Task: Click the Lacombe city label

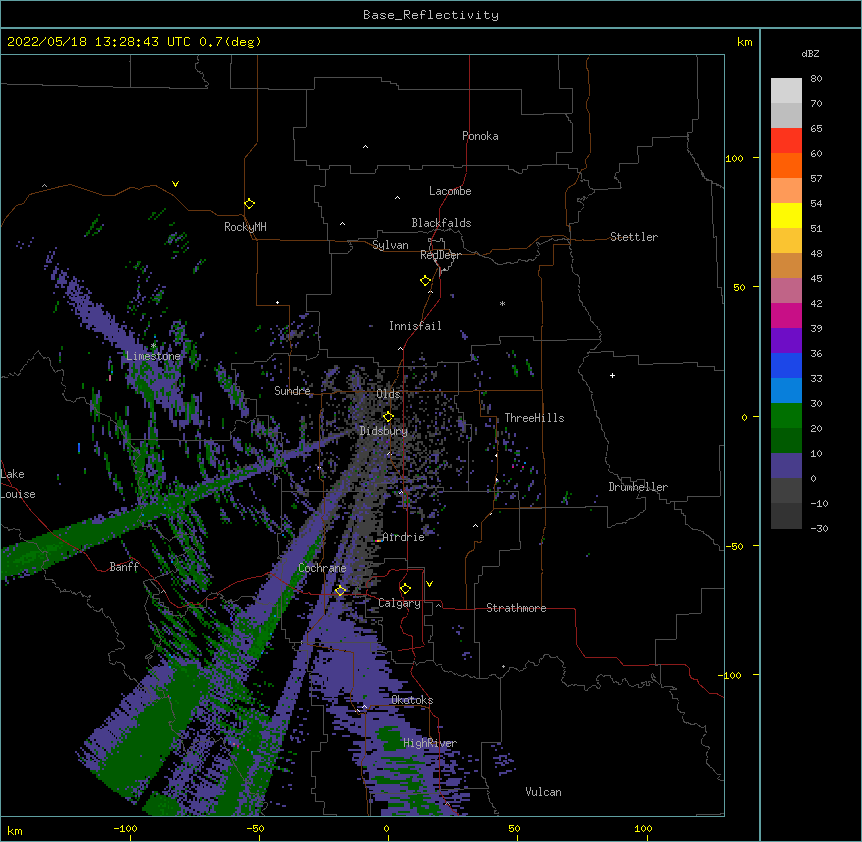Action: click(x=450, y=191)
